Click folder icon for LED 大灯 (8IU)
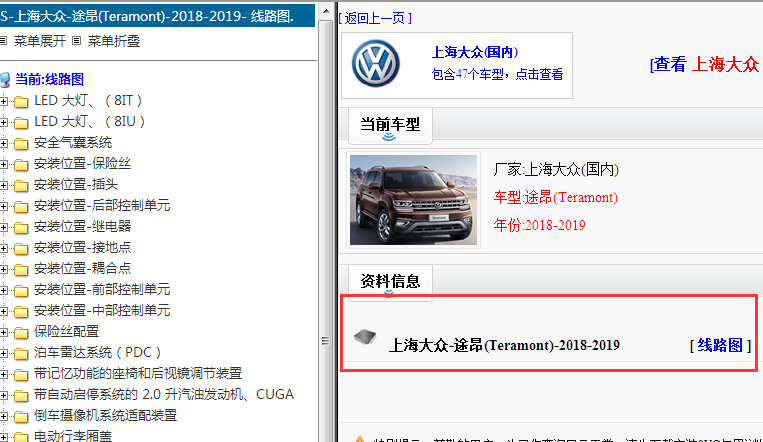The height and width of the screenshot is (442, 763). pyautogui.click(x=21, y=122)
